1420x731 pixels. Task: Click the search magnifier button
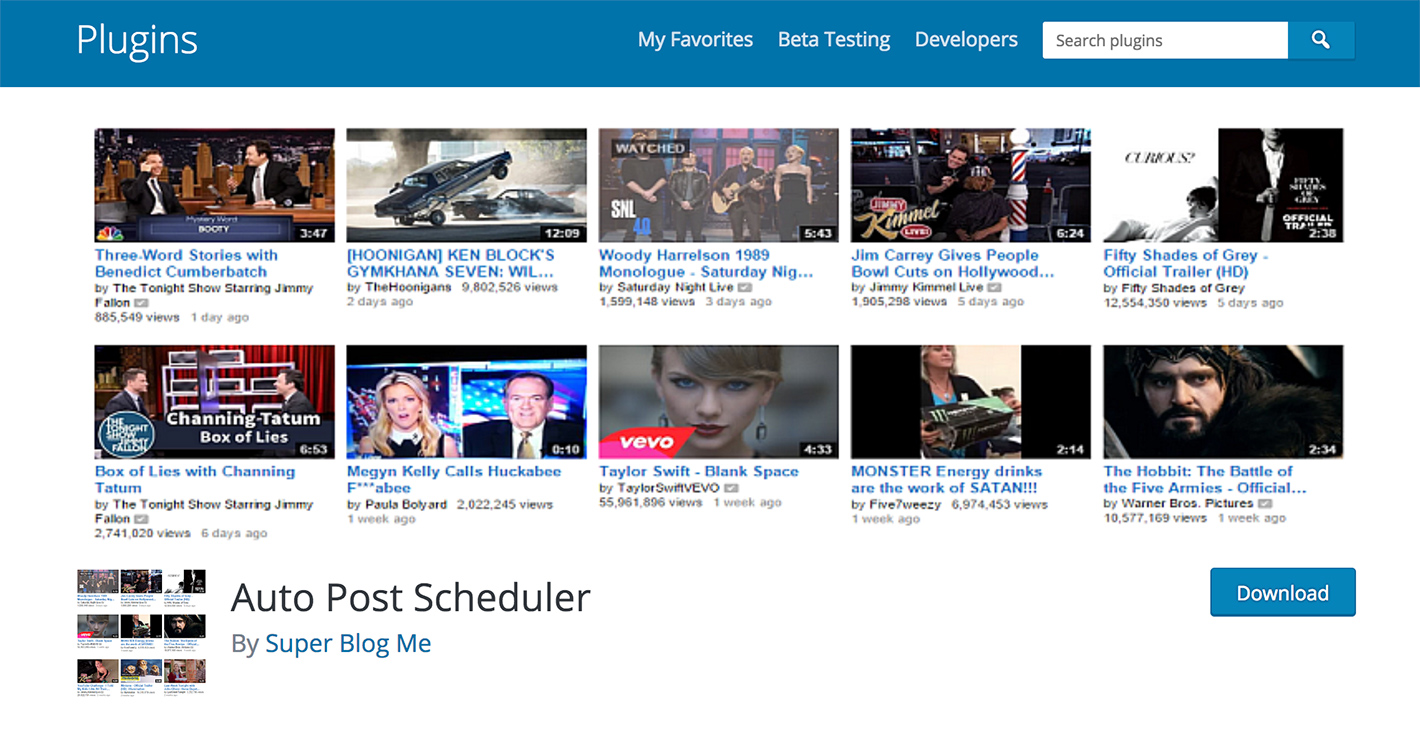[1321, 40]
